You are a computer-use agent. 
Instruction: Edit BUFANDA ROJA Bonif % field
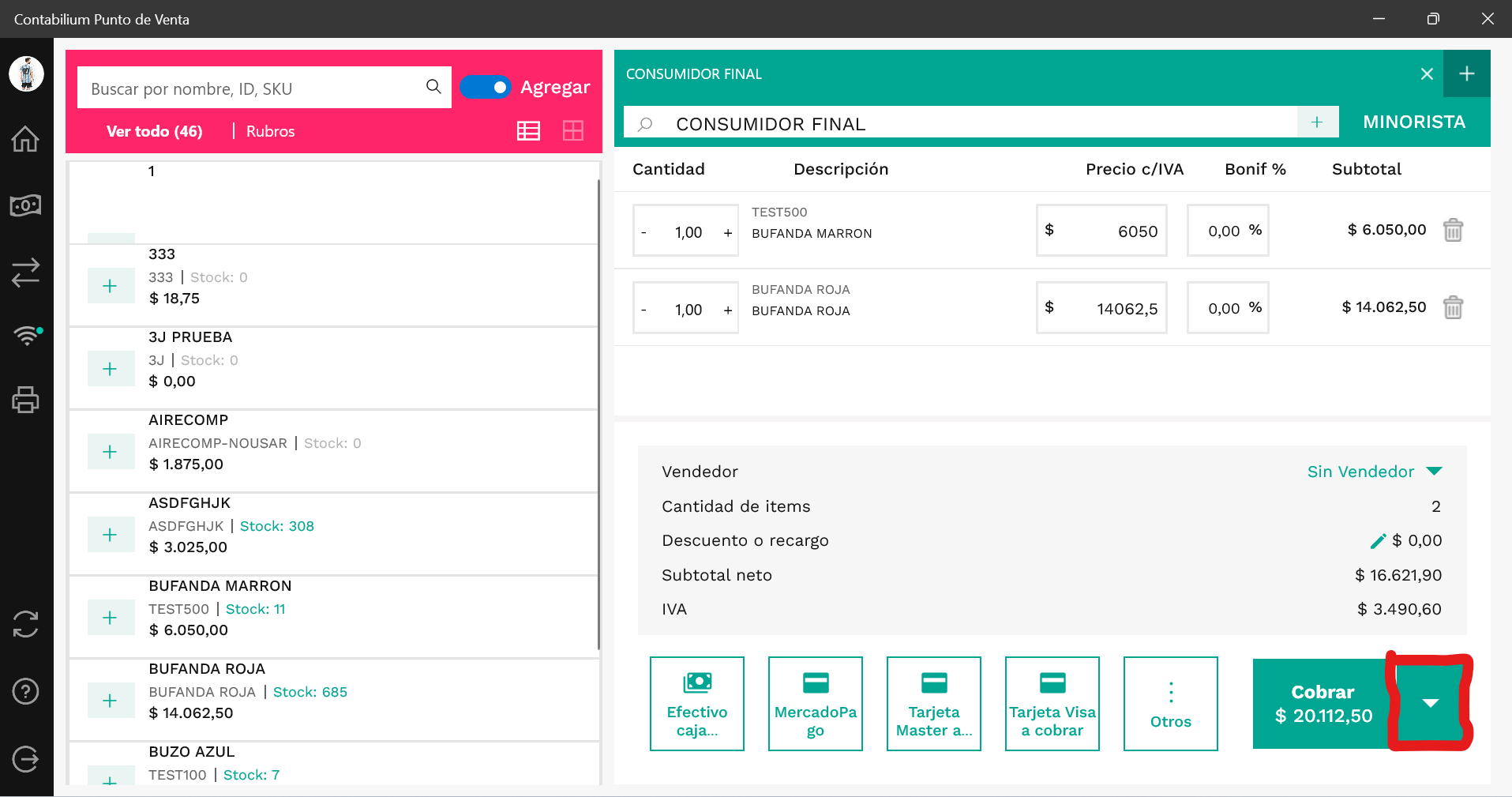tap(1228, 308)
